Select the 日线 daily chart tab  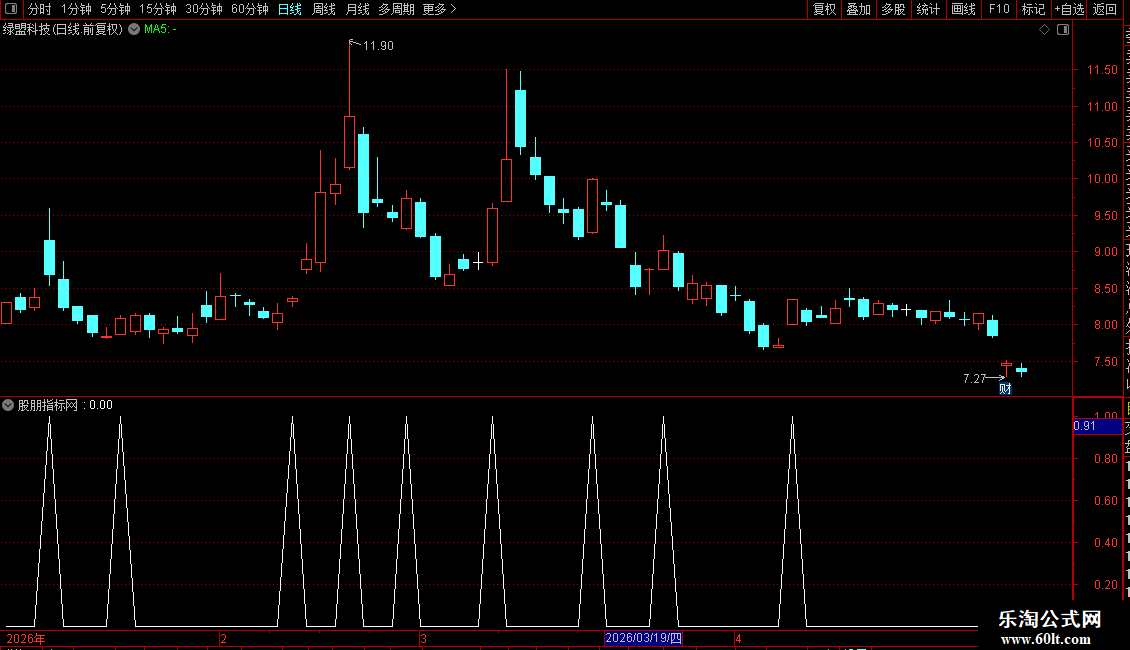[x=290, y=9]
